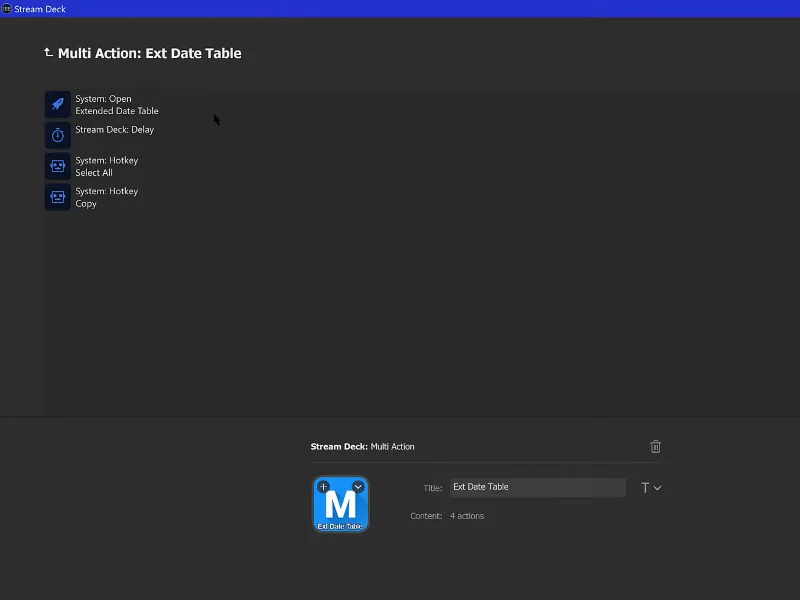Open the key icon chevron dropdown

point(358,487)
